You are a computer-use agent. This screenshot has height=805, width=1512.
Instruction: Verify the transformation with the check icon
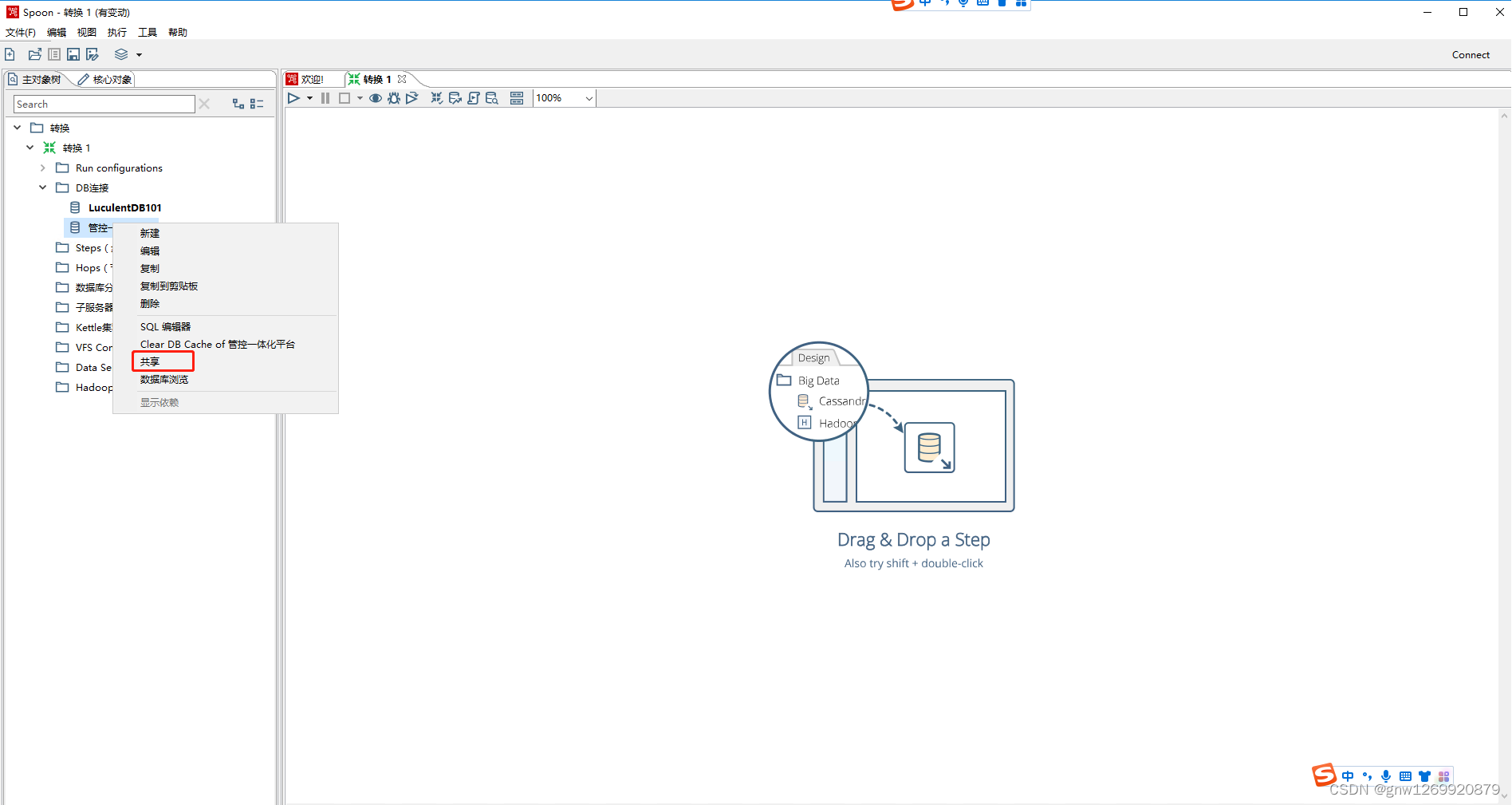(x=436, y=97)
